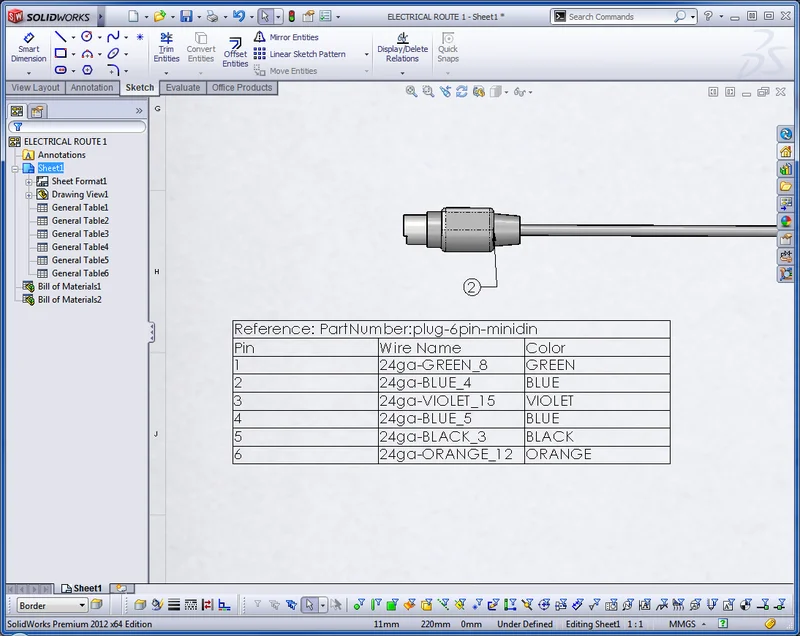This screenshot has height=636, width=800.
Task: Select the Offset Entities tool
Action: click(x=235, y=52)
